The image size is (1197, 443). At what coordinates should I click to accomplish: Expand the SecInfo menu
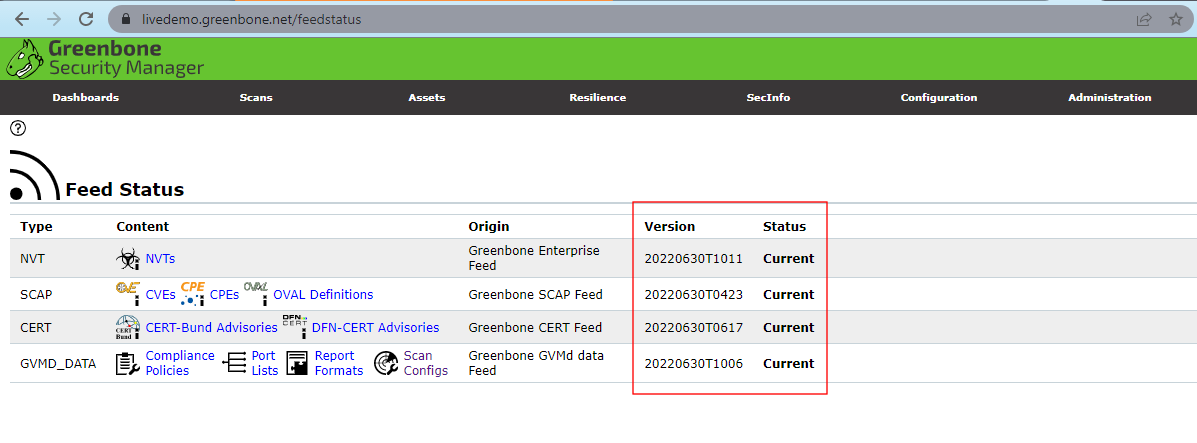point(768,98)
